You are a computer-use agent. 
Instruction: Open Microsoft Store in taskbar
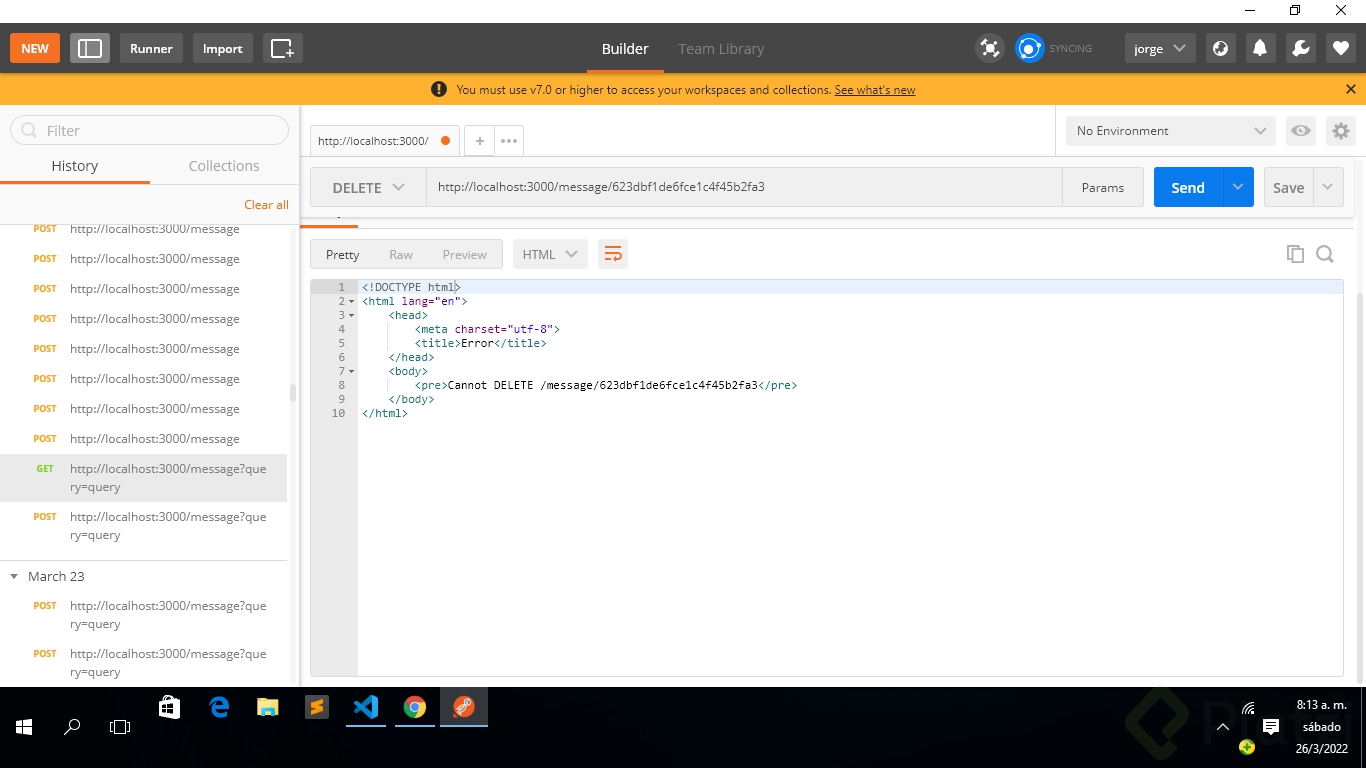[x=169, y=707]
